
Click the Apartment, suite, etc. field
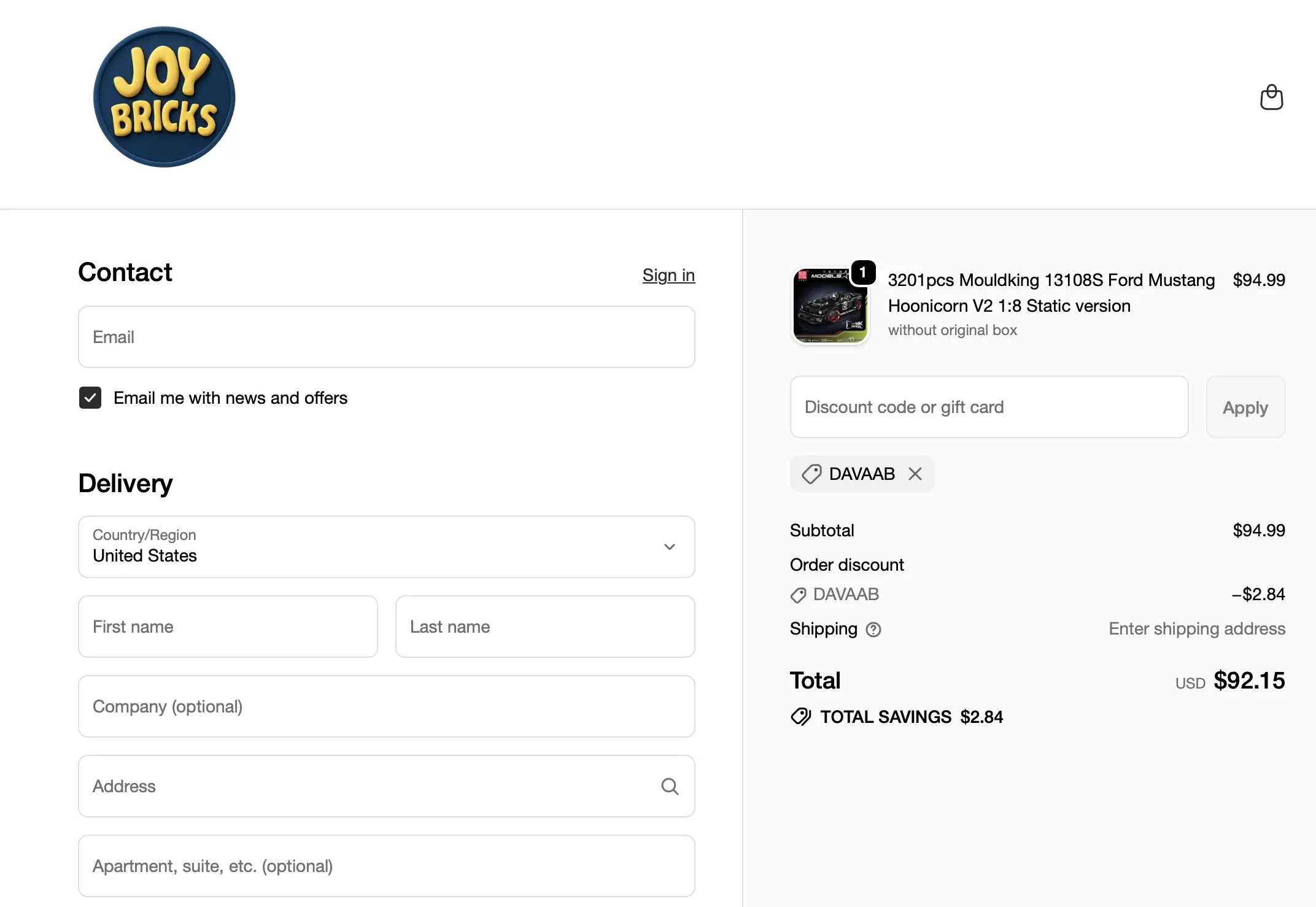coord(387,866)
